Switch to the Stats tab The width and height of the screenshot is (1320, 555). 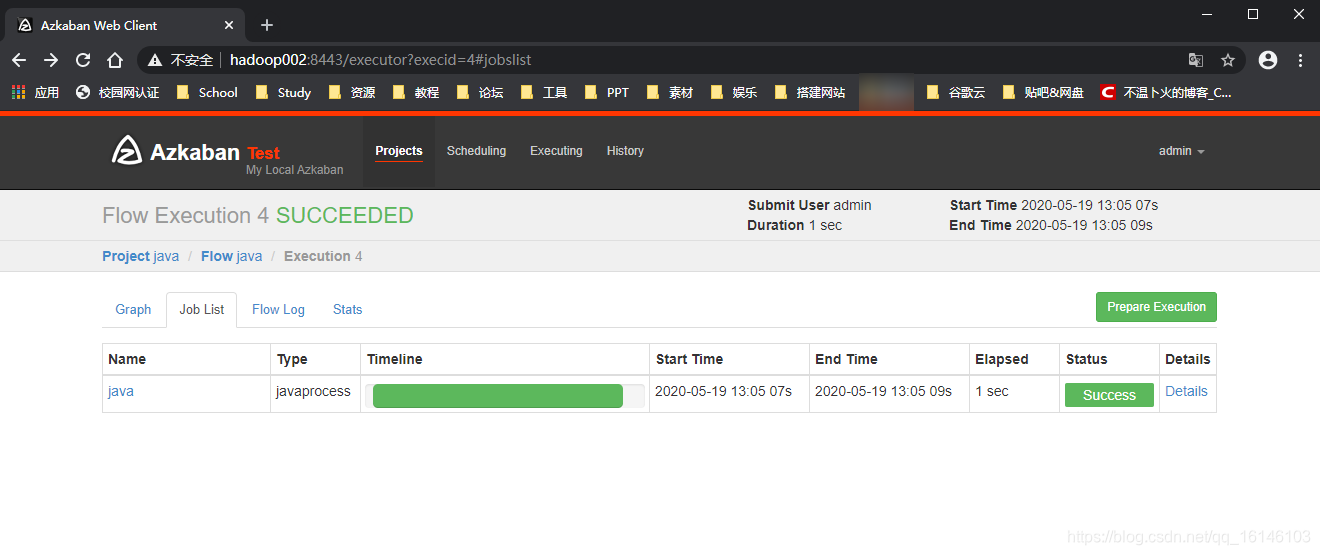[x=347, y=309]
